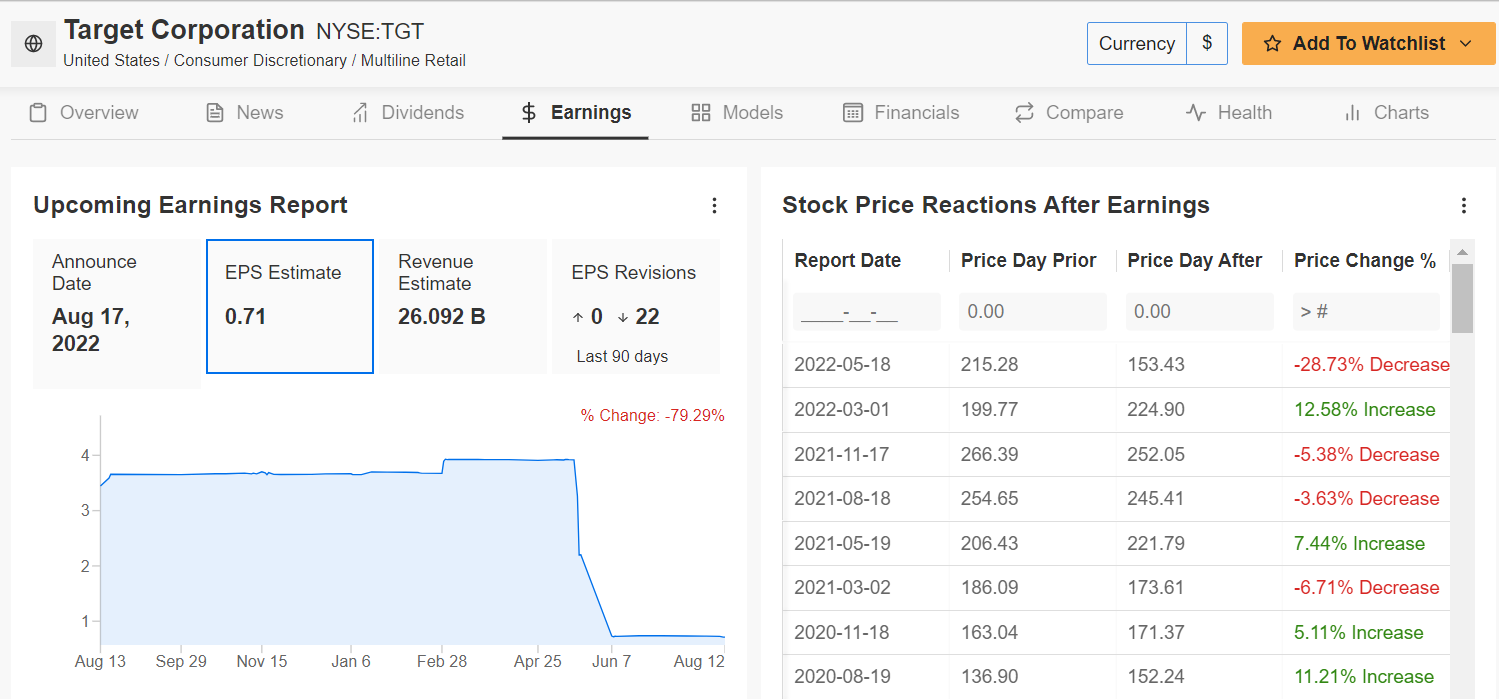
Task: Click the 12.58% Increase cell
Action: point(1364,410)
